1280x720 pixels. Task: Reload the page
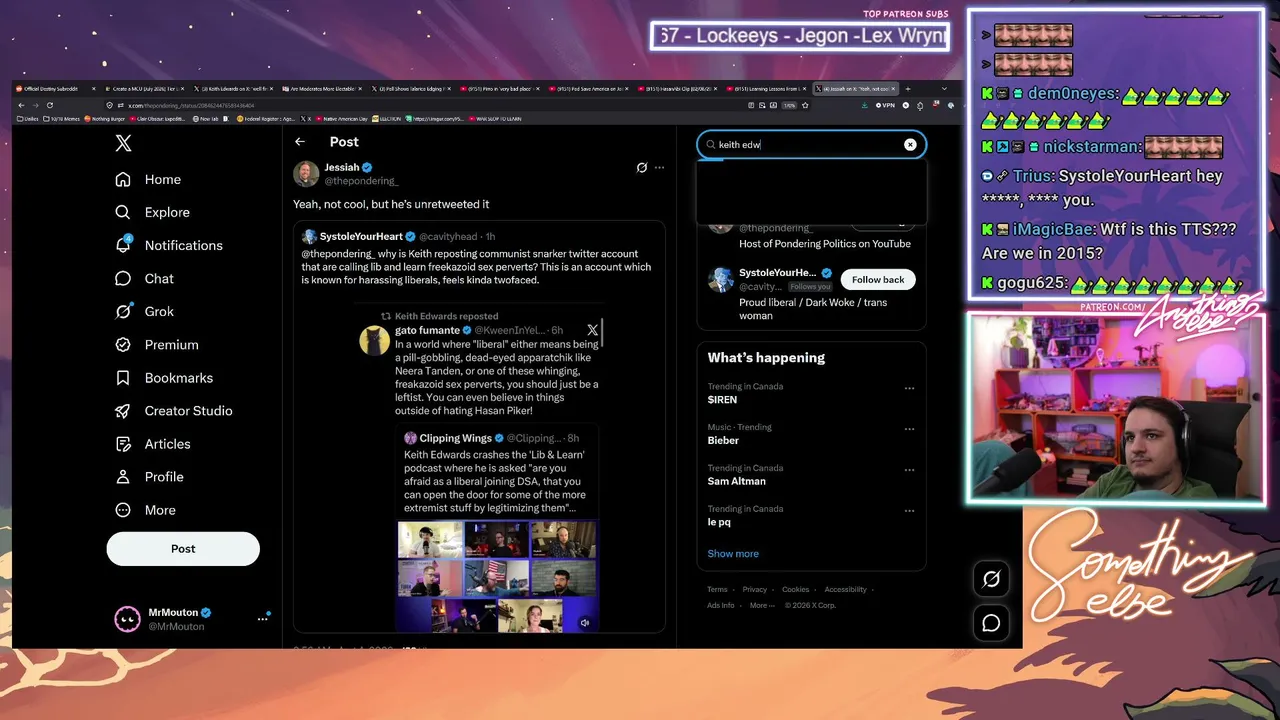click(49, 105)
